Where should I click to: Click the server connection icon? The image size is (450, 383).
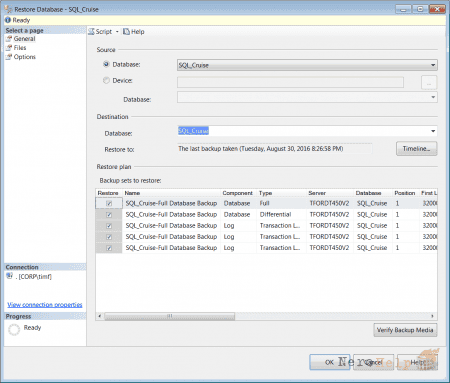[x=10, y=276]
